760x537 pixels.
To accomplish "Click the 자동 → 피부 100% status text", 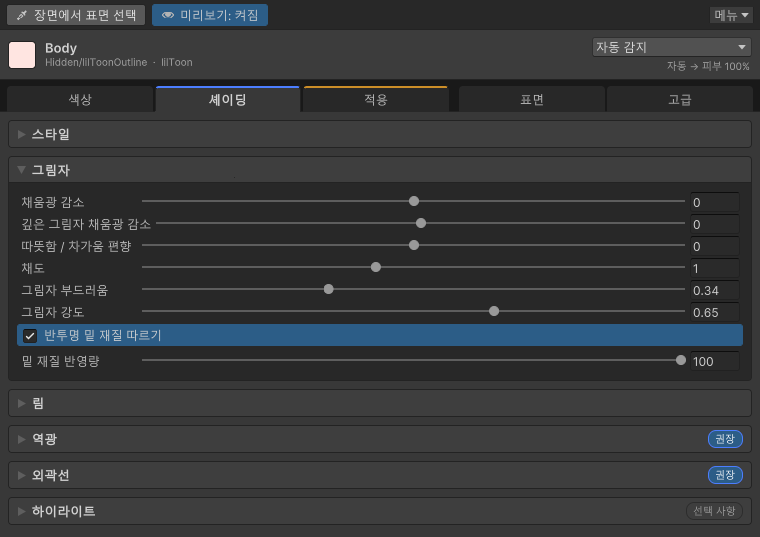I will [708, 66].
